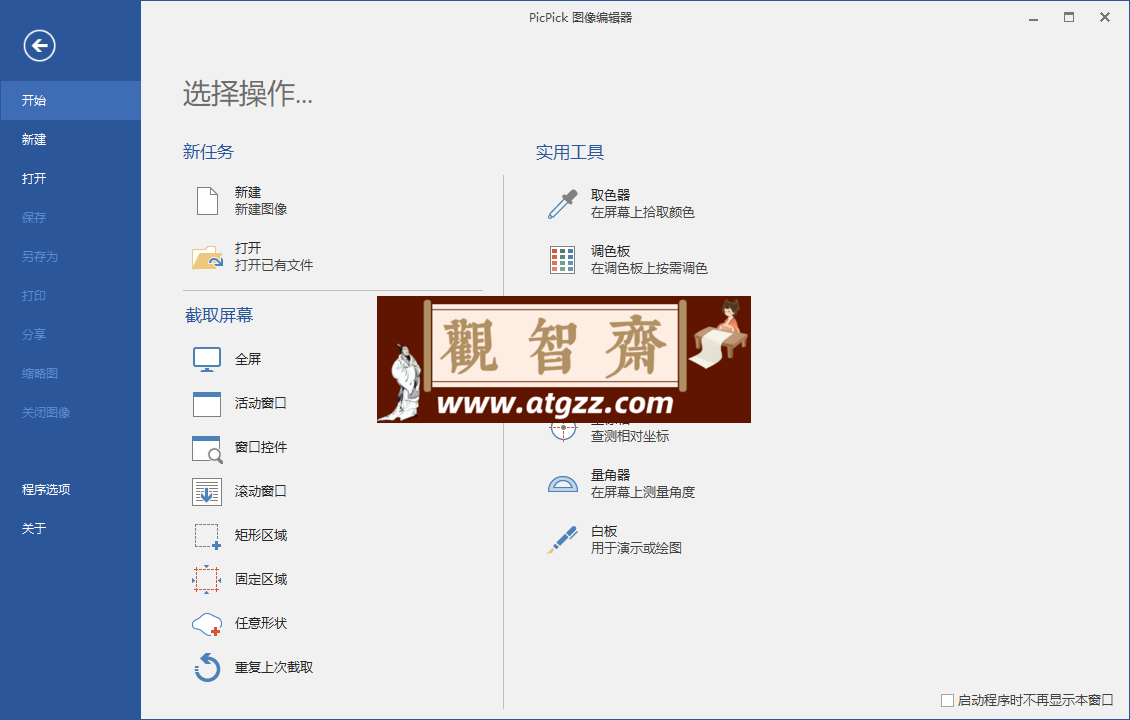
Task: Click the 新建图像 text link
Action: tap(261, 210)
